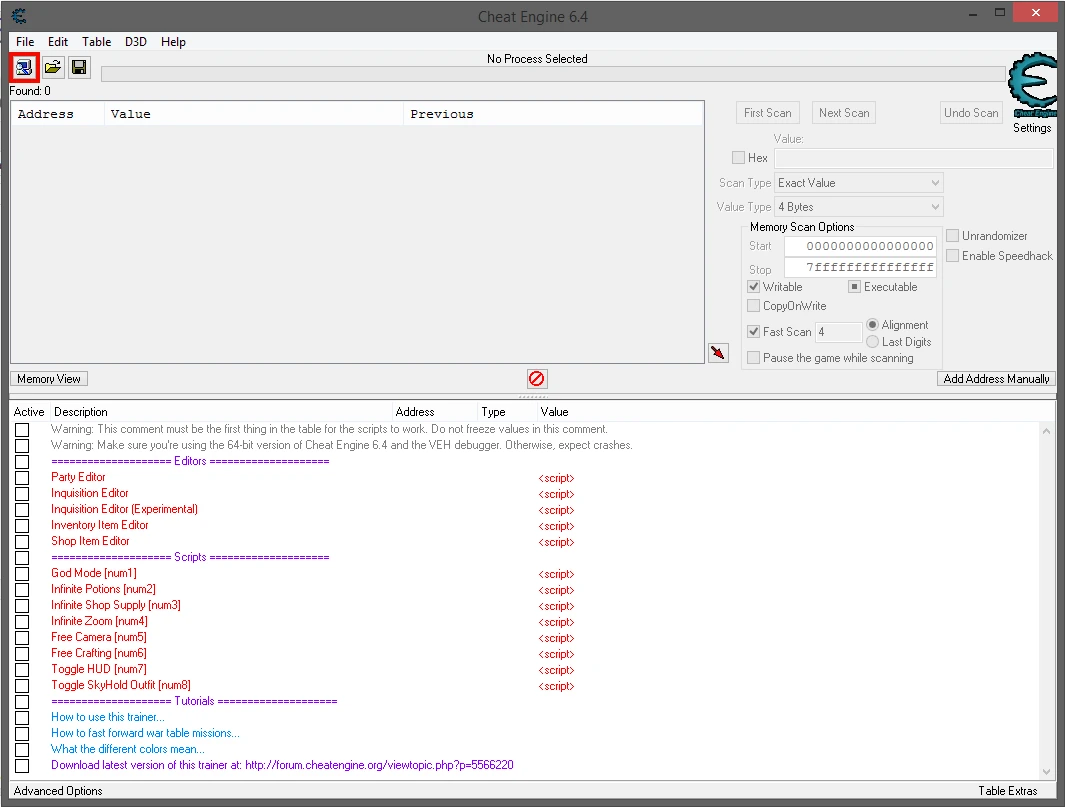Viewport: 1065px width, 807px height.
Task: Check the Party Editor script box
Action: (22, 478)
